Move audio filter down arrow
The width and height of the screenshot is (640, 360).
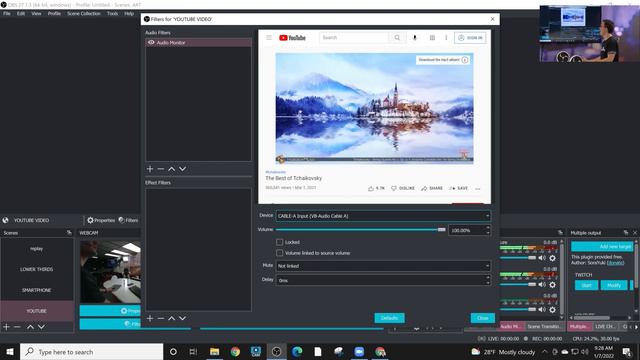click(x=182, y=169)
